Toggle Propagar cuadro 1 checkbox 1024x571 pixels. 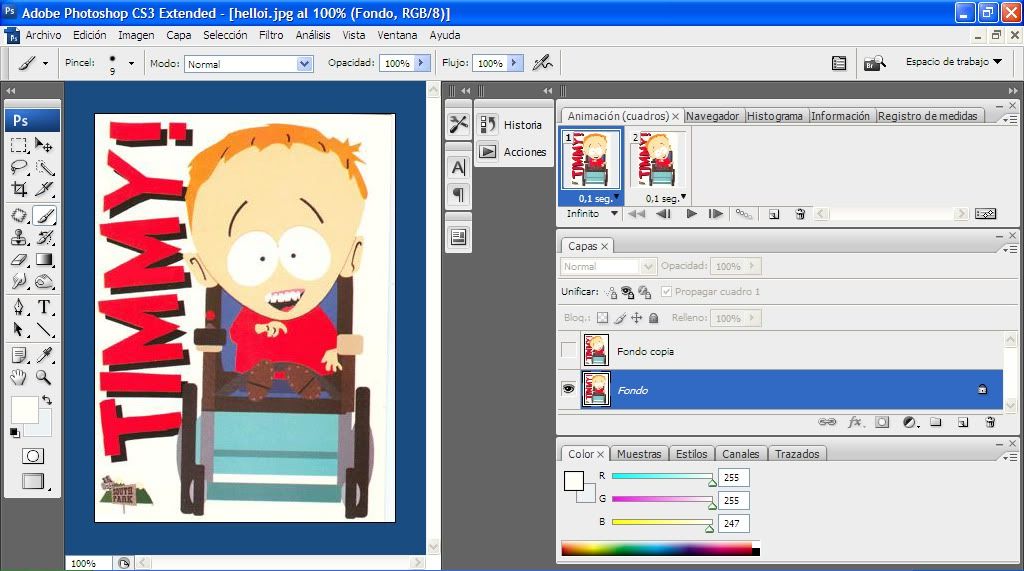666,291
